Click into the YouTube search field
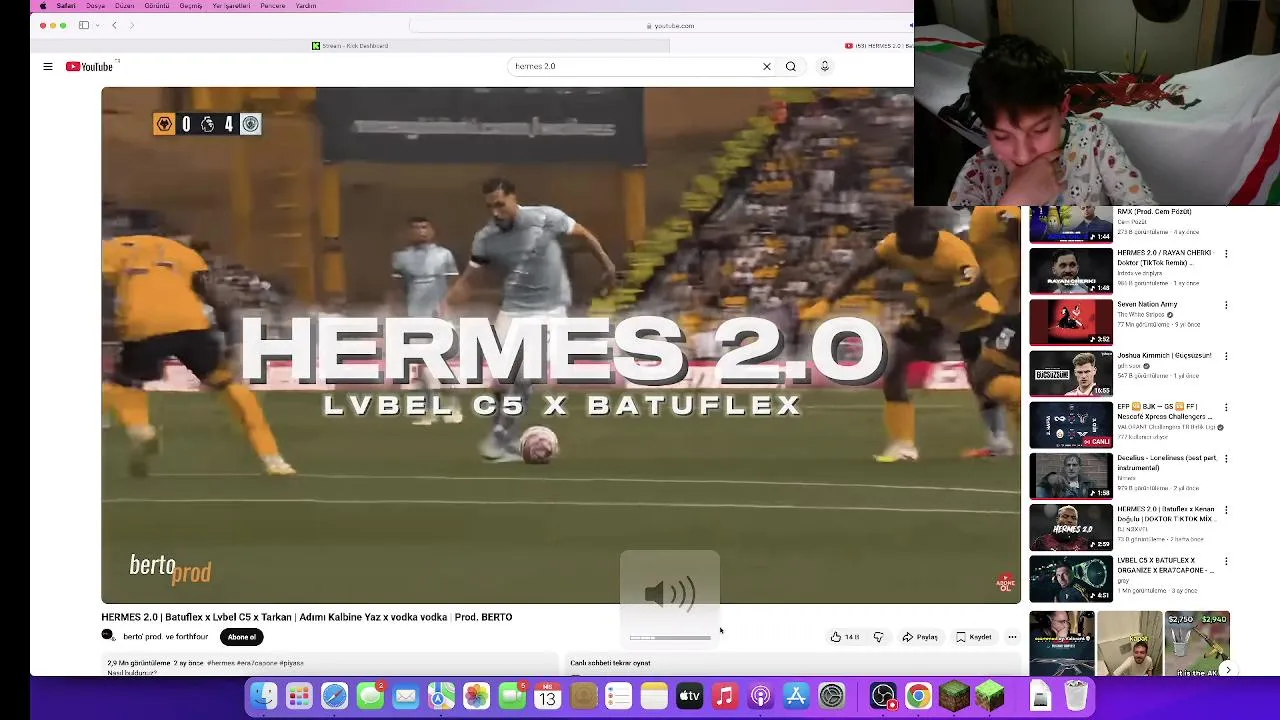This screenshot has height=720, width=1280. [x=635, y=66]
